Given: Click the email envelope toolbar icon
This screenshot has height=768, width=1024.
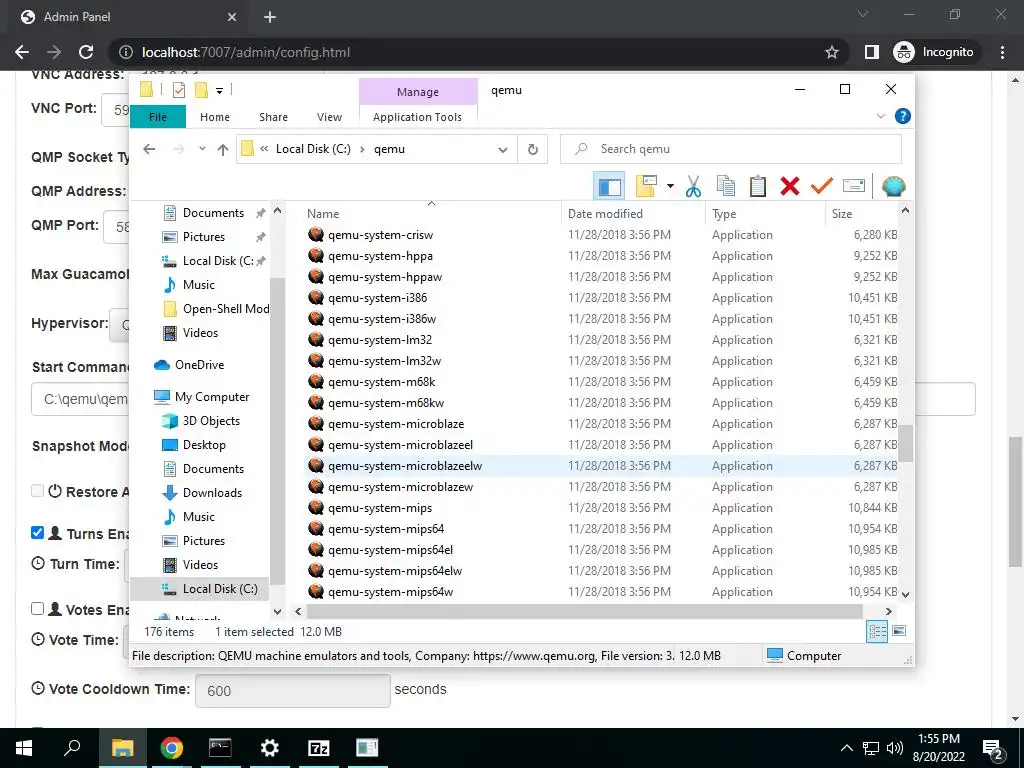Looking at the screenshot, I should coord(854,187).
